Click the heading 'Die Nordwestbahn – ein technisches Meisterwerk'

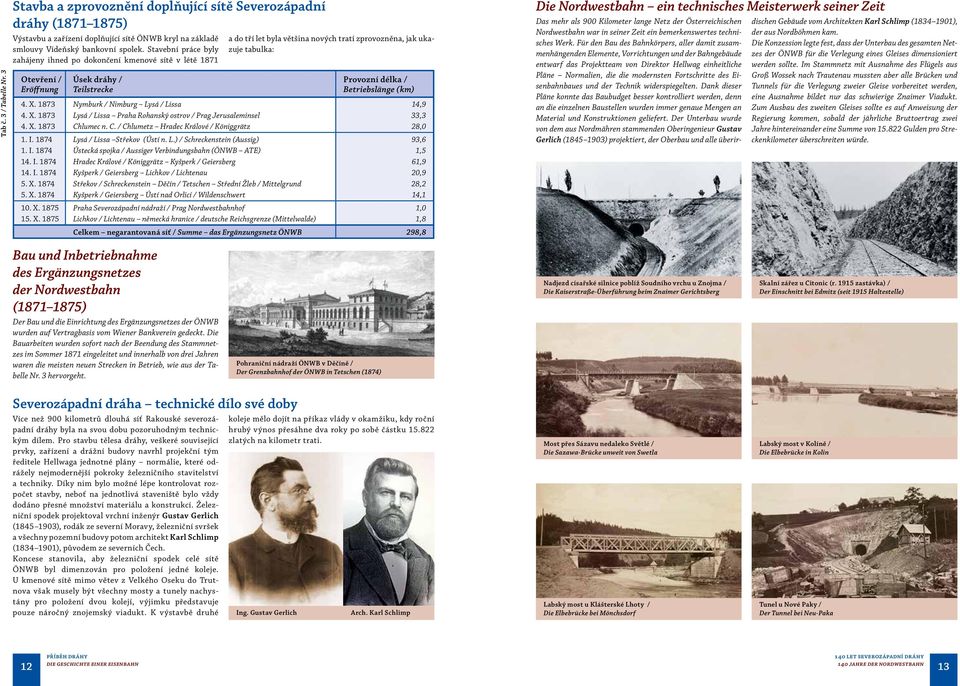tap(710, 7)
